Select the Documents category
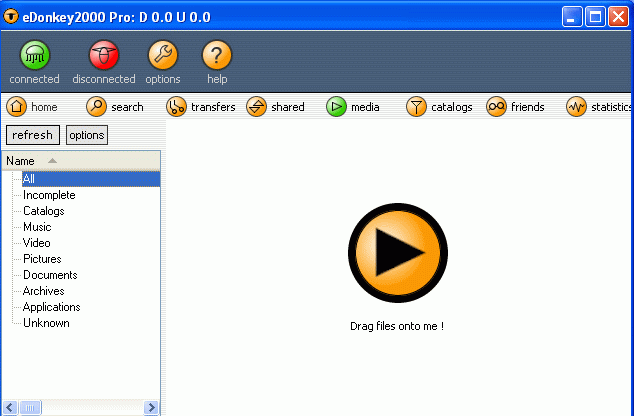 [50, 275]
